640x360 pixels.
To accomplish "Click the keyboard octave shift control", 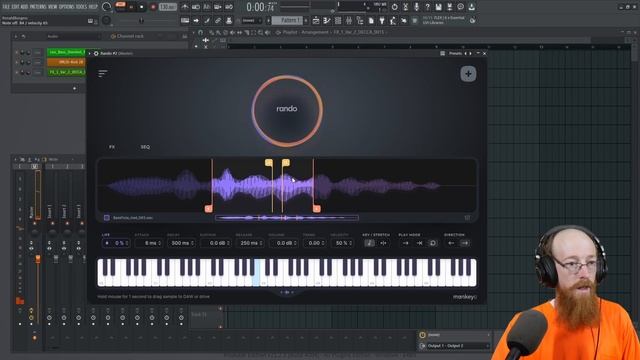I will 287,292.
